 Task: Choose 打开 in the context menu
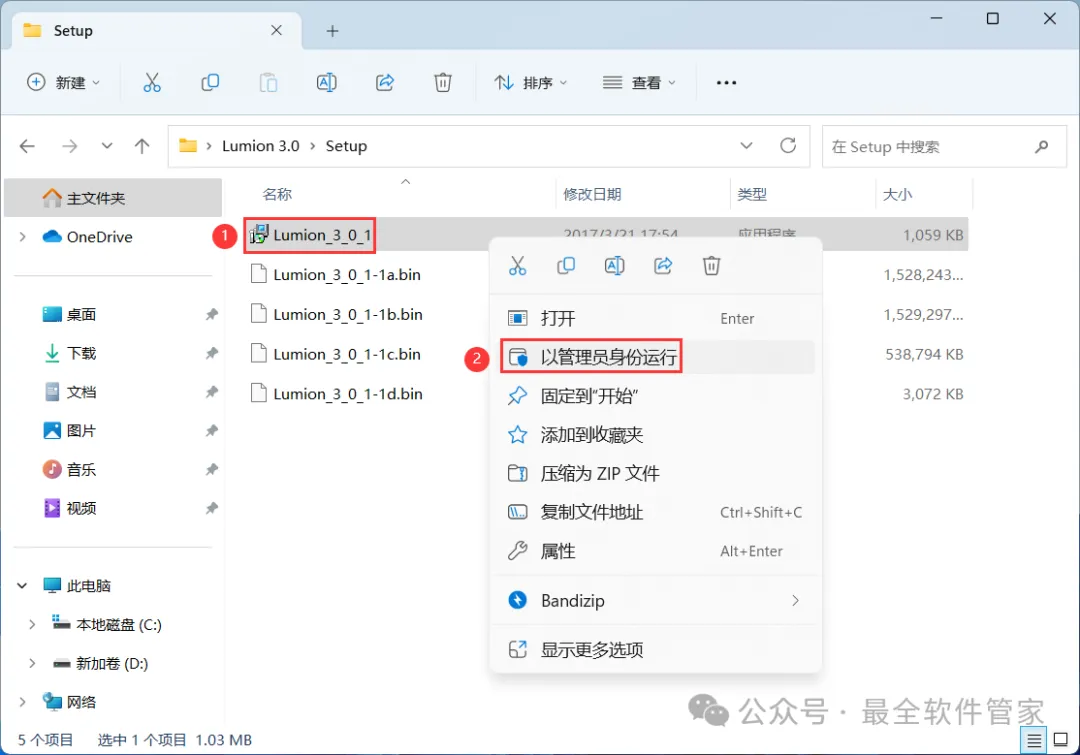coord(655,318)
